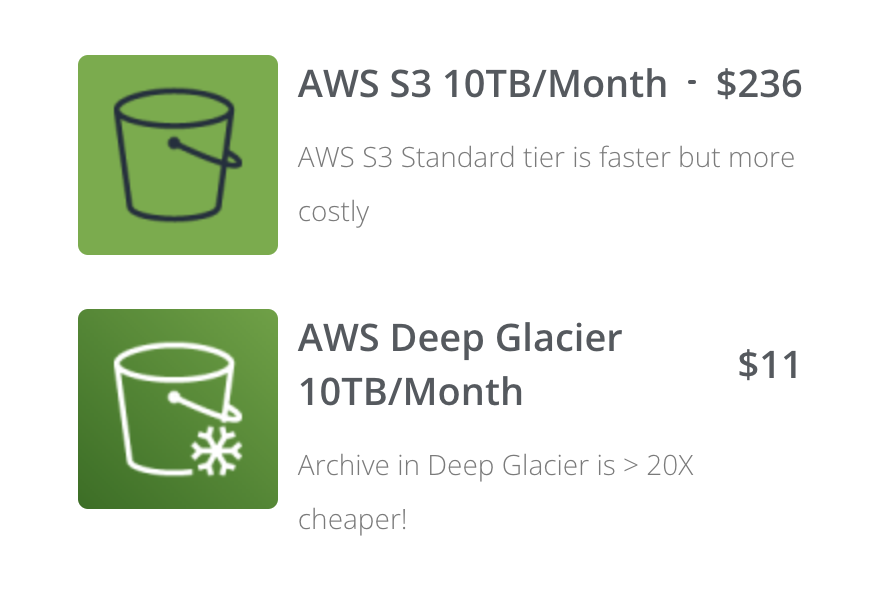Image resolution: width=892 pixels, height=600 pixels.
Task: Click the snowflake symbol on Glacier icon
Action: [x=216, y=451]
